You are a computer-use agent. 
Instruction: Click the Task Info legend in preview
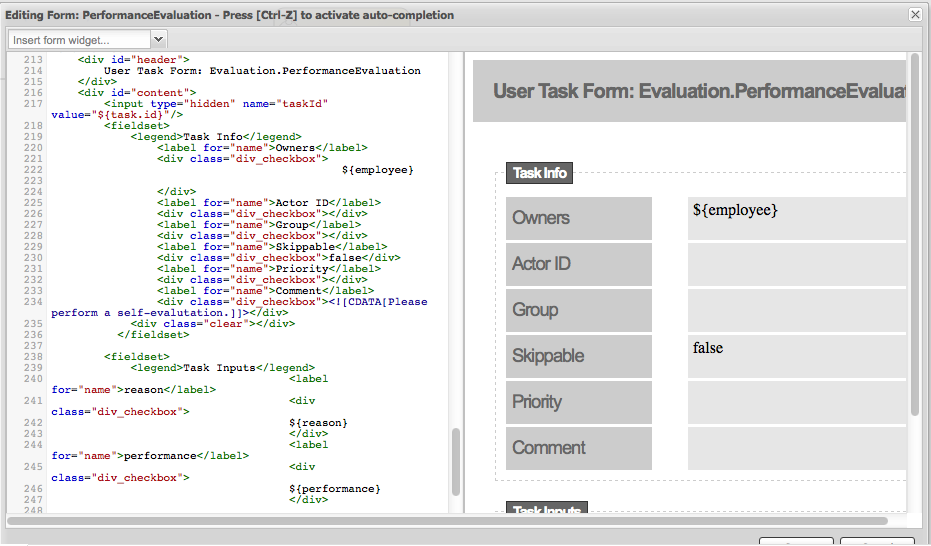pyautogui.click(x=539, y=173)
